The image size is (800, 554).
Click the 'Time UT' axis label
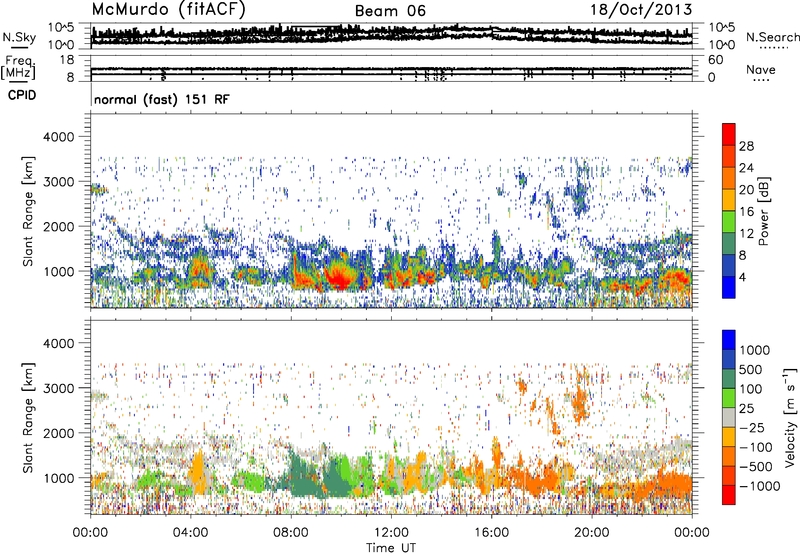tap(391, 548)
